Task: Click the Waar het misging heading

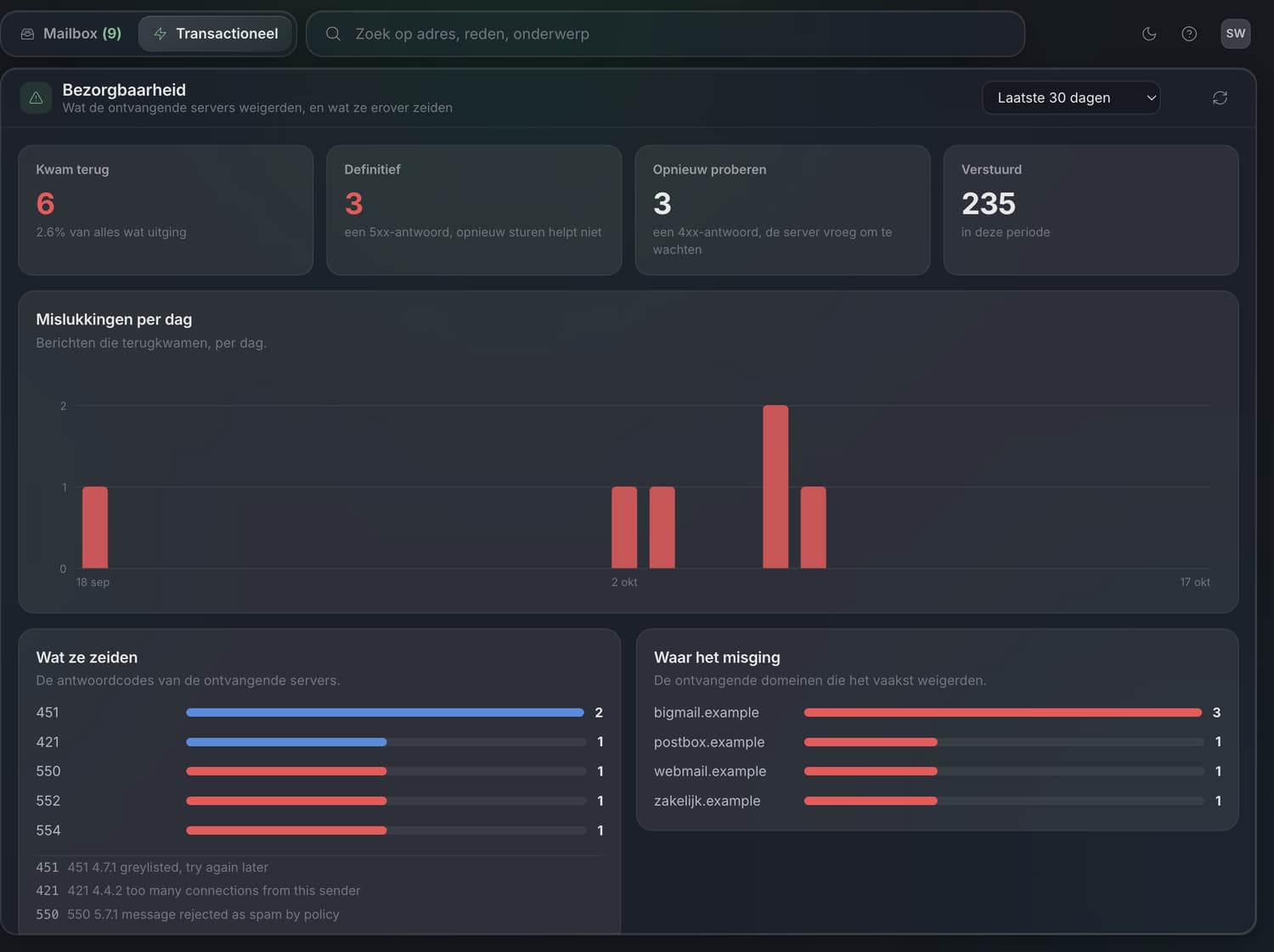Action: [x=717, y=657]
